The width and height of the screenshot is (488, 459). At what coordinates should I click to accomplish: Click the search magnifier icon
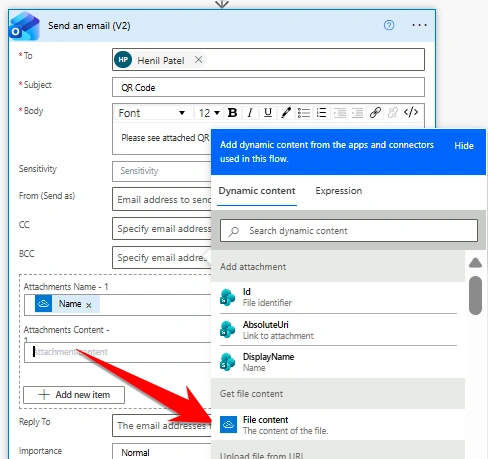tap(234, 231)
